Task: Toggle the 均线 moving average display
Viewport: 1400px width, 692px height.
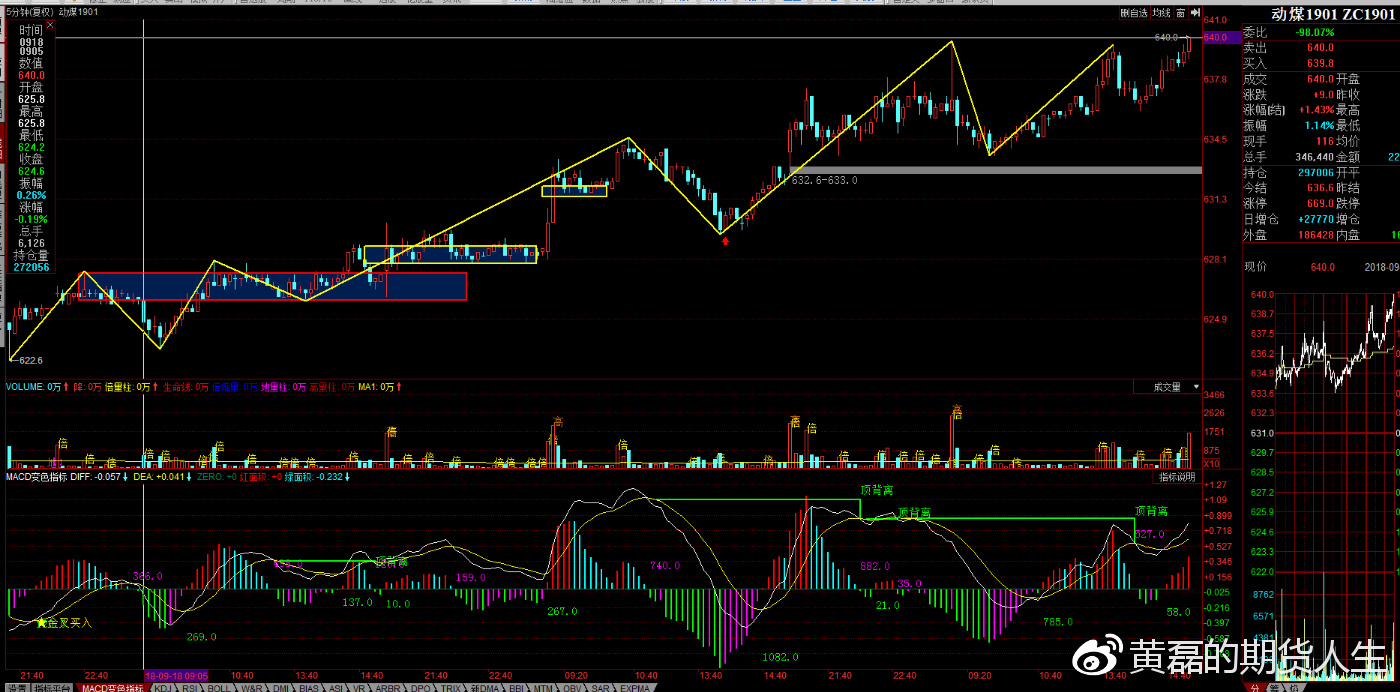Action: [1161, 13]
